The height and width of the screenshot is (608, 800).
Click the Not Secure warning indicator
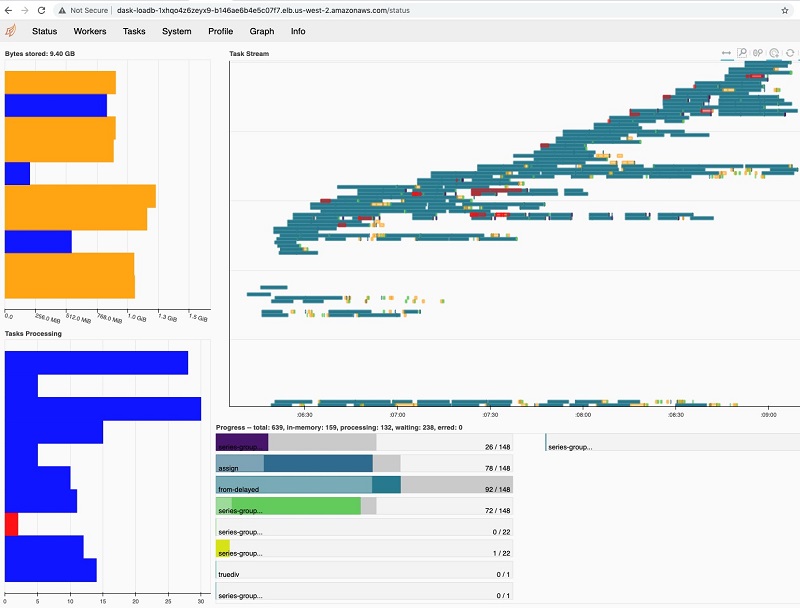83,10
